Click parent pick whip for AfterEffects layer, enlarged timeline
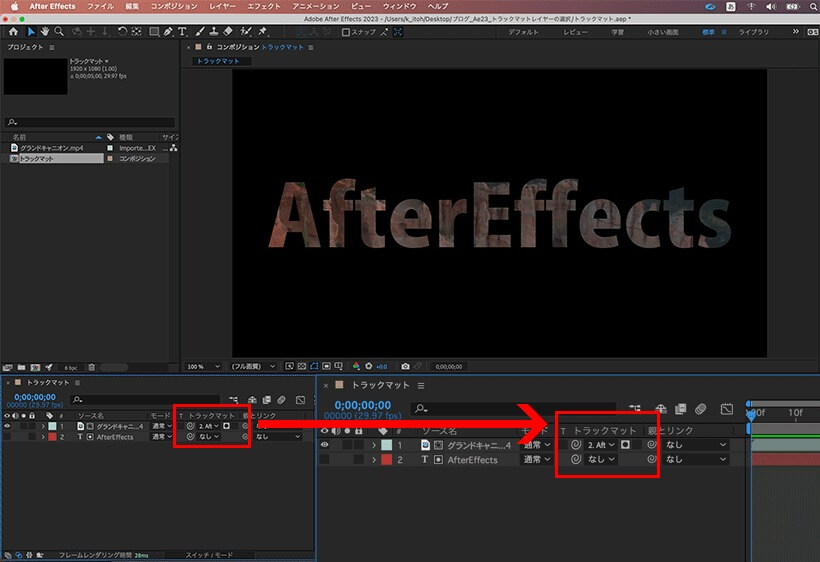 click(x=651, y=459)
